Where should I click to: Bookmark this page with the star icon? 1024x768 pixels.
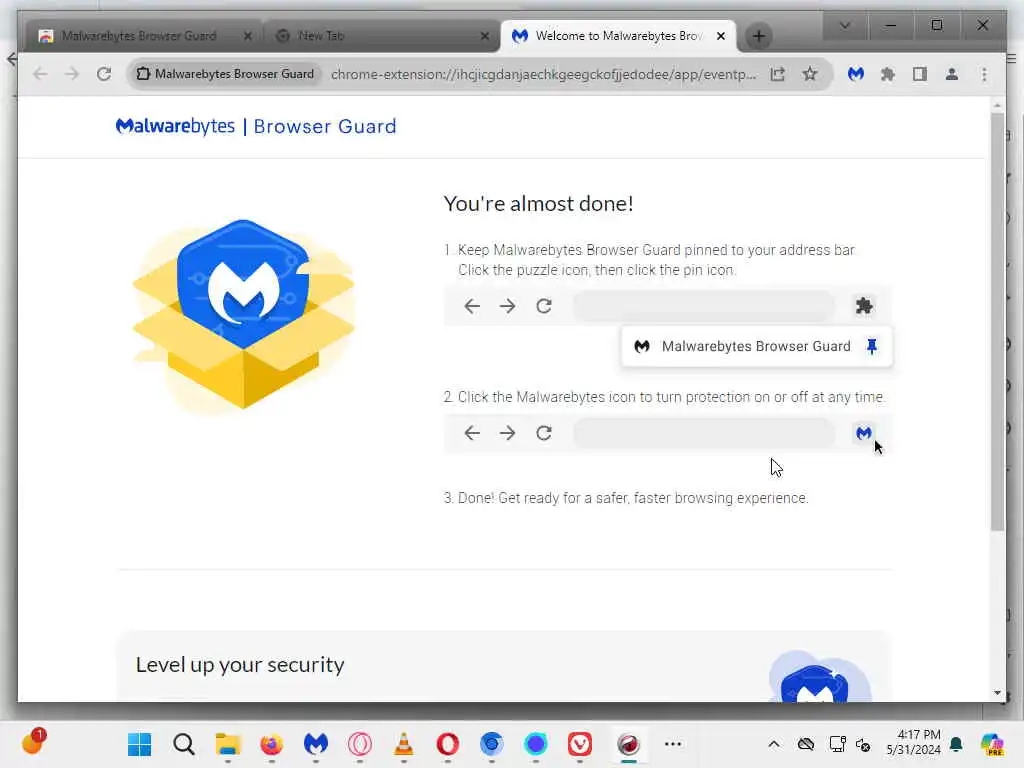810,74
